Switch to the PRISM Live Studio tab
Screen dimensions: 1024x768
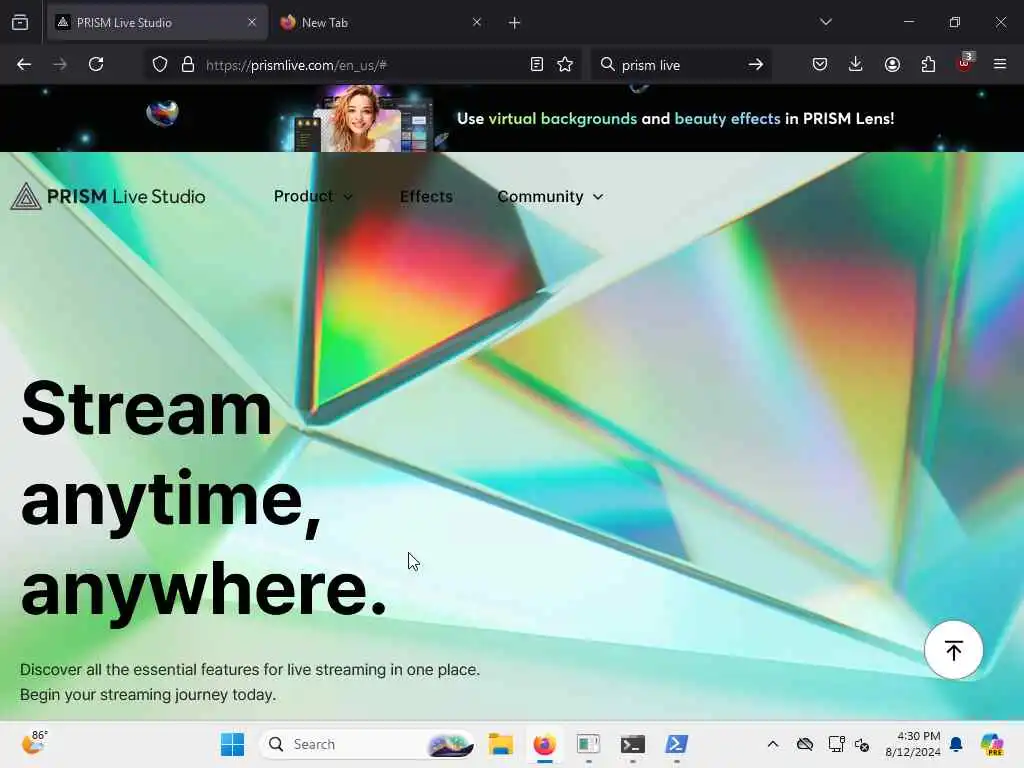(x=157, y=22)
